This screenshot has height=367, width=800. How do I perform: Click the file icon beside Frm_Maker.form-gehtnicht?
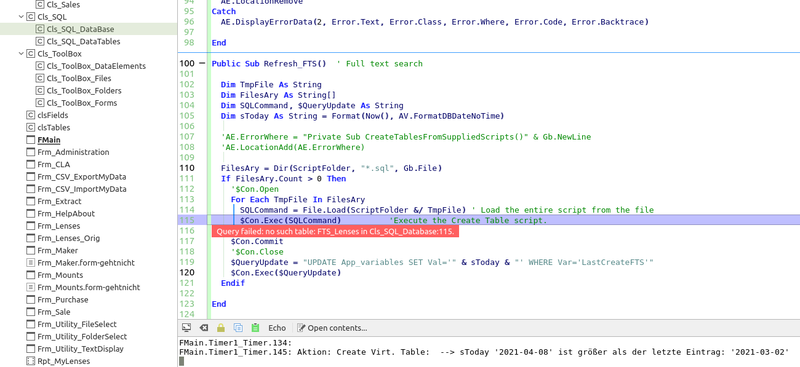(x=30, y=263)
